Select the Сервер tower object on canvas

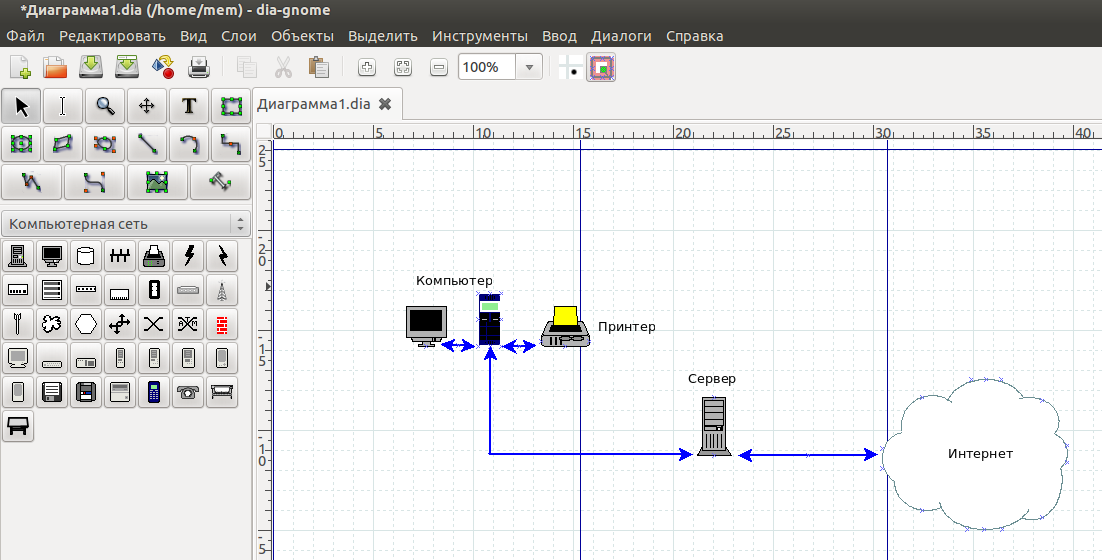(713, 426)
